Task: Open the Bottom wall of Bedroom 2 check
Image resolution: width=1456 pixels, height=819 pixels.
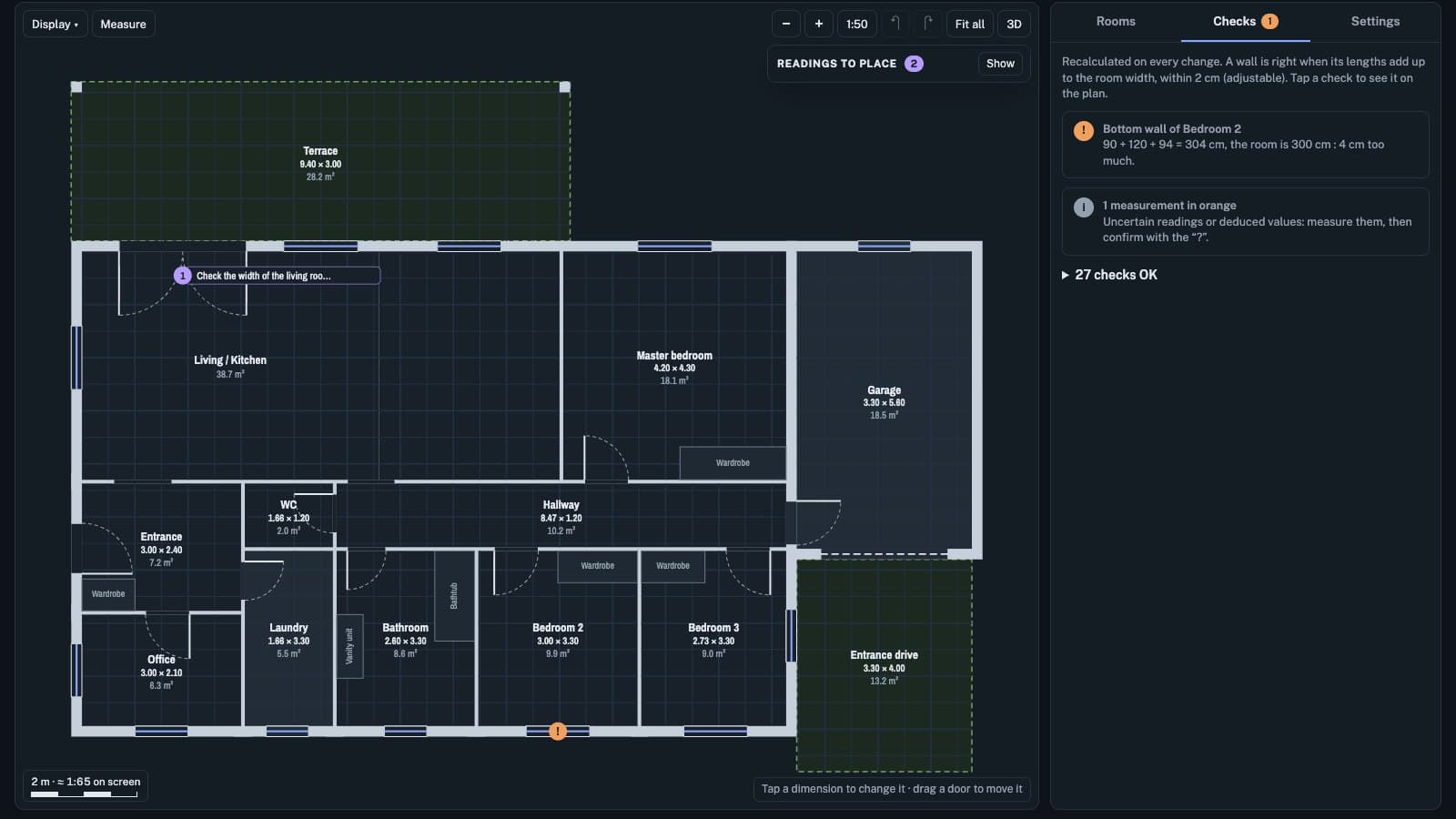Action: click(x=1245, y=145)
